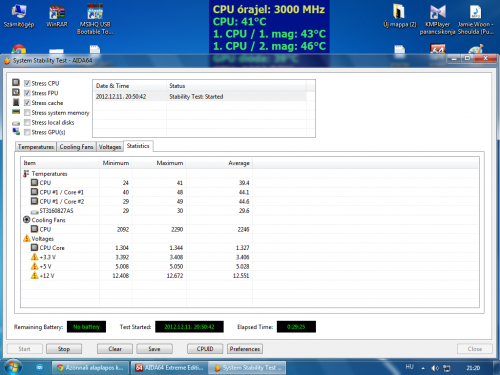Open MSIHQ USB Bootable Tool shortcut
The image size is (500, 375).
coord(95,19)
